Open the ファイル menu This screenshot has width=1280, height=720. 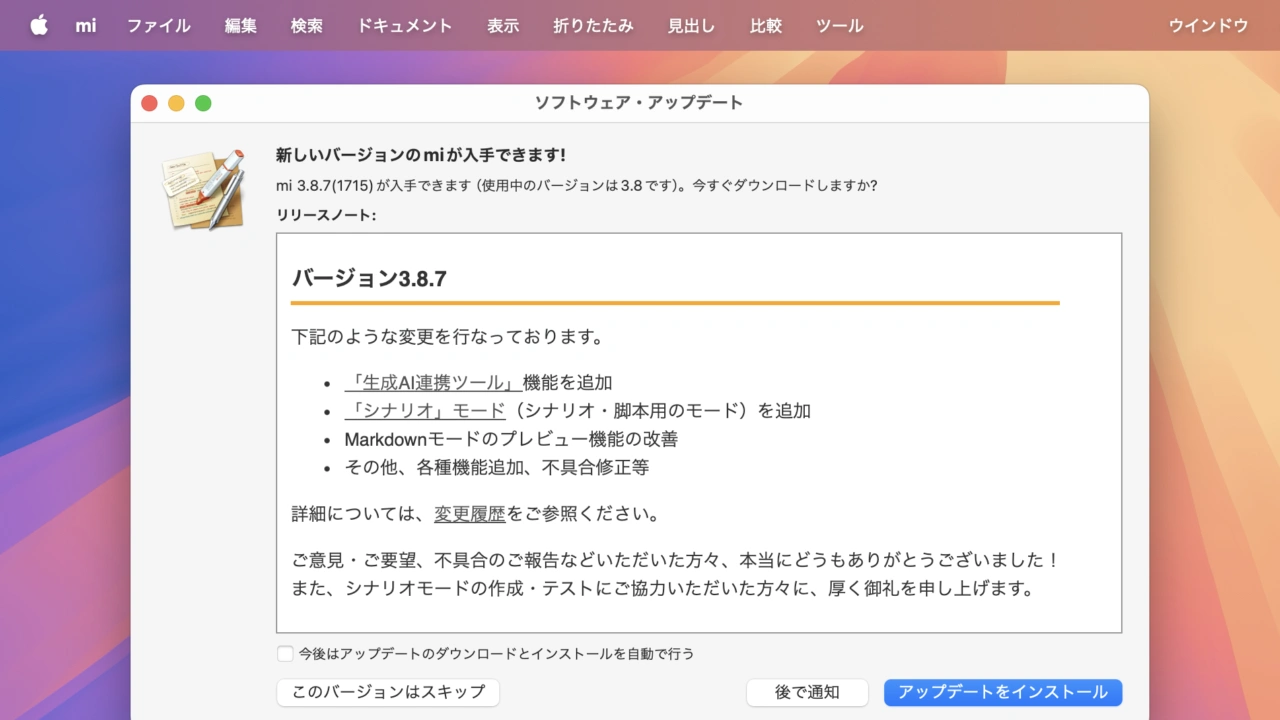coord(158,26)
